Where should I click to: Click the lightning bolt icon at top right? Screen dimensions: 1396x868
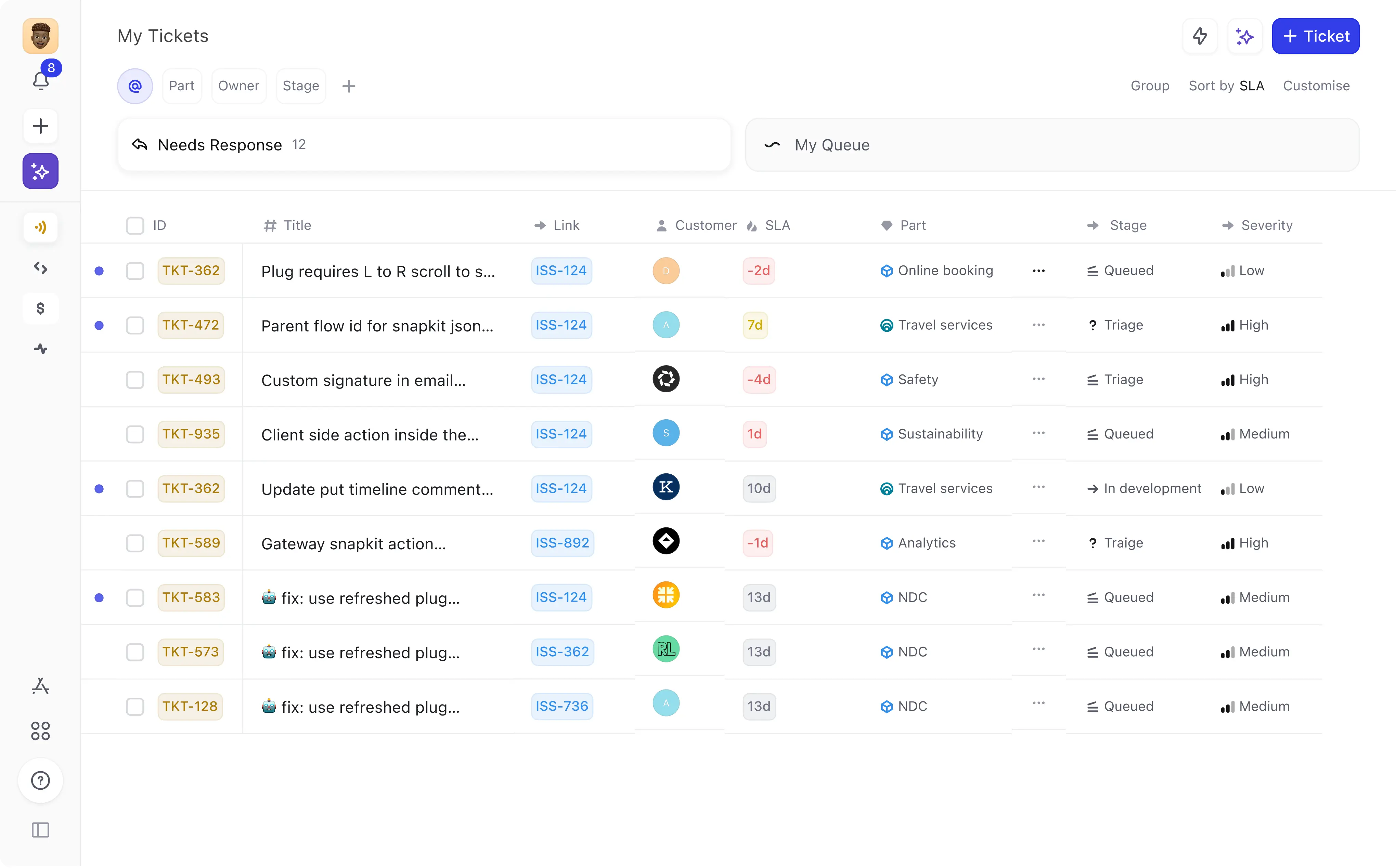tap(1200, 36)
